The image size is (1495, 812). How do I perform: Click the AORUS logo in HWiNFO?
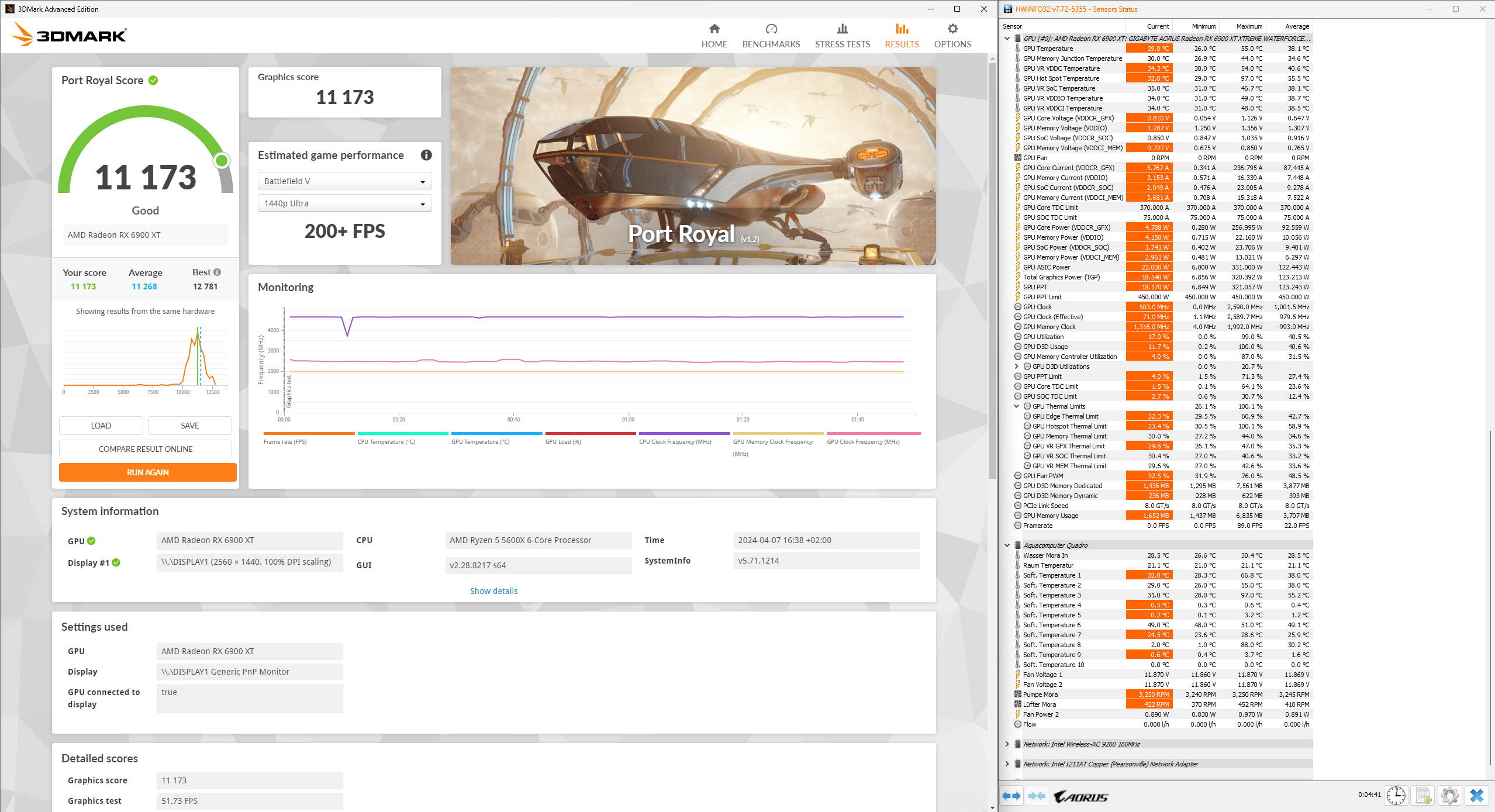[1081, 797]
